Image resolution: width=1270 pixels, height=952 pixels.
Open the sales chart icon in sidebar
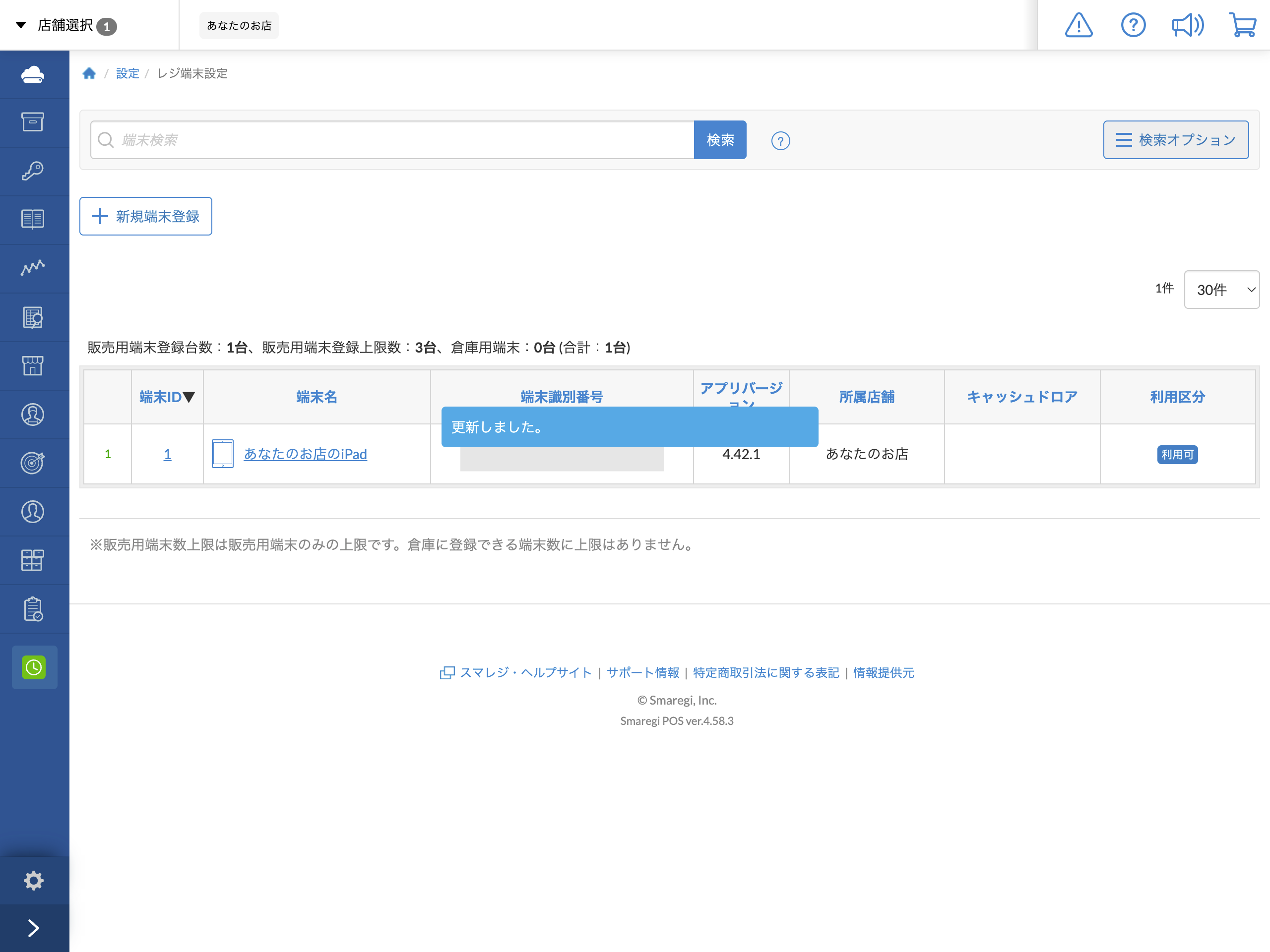[x=34, y=267]
